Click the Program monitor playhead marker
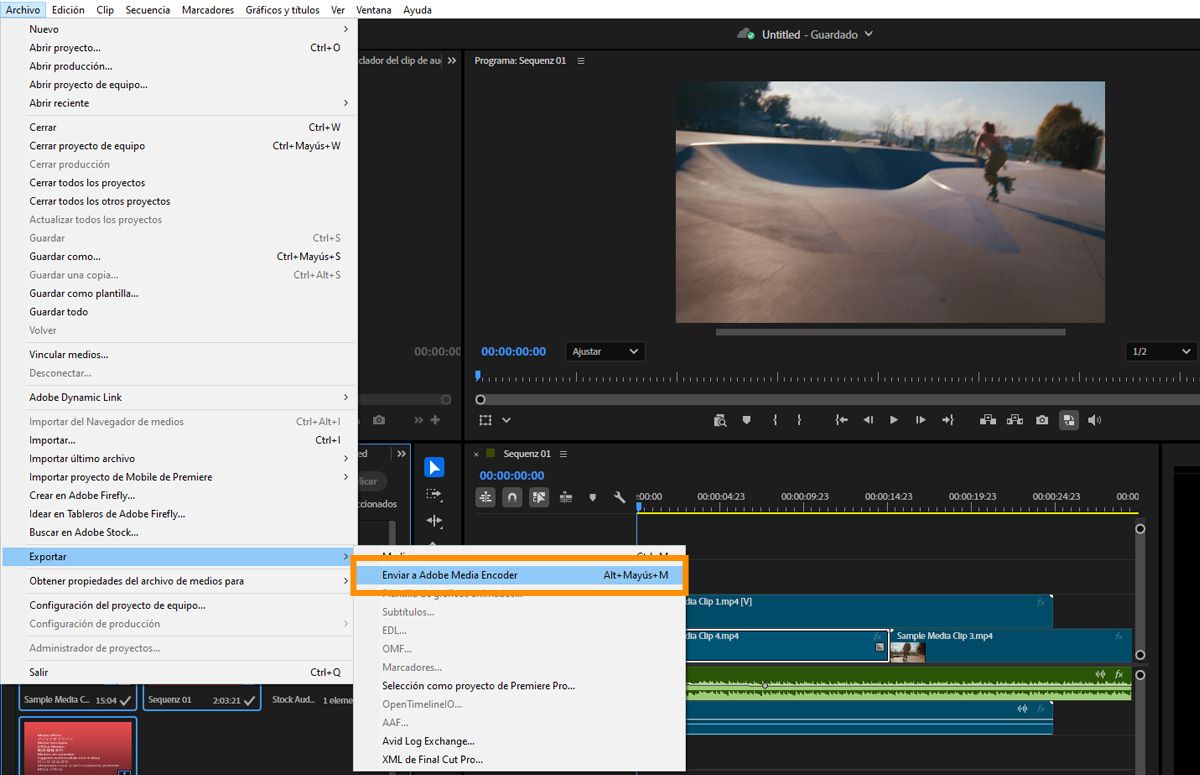This screenshot has width=1200, height=775. click(478, 375)
